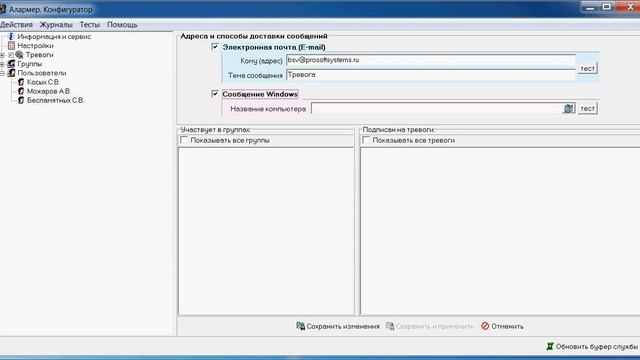The height and width of the screenshot is (360, 640).
Task: Click the user icon next to Беспамятных С.В.
Action: 21,100
